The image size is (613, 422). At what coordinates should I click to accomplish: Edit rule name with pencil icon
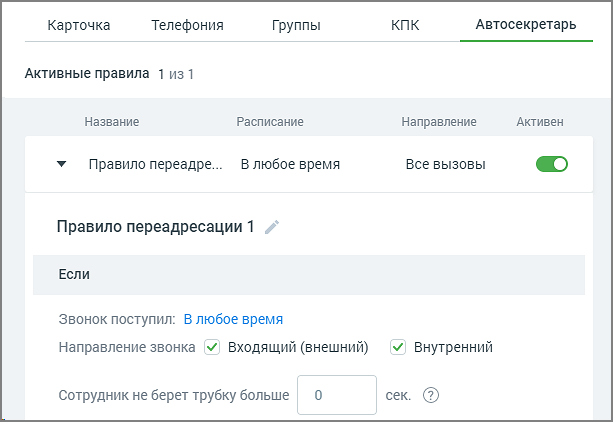coord(272,227)
